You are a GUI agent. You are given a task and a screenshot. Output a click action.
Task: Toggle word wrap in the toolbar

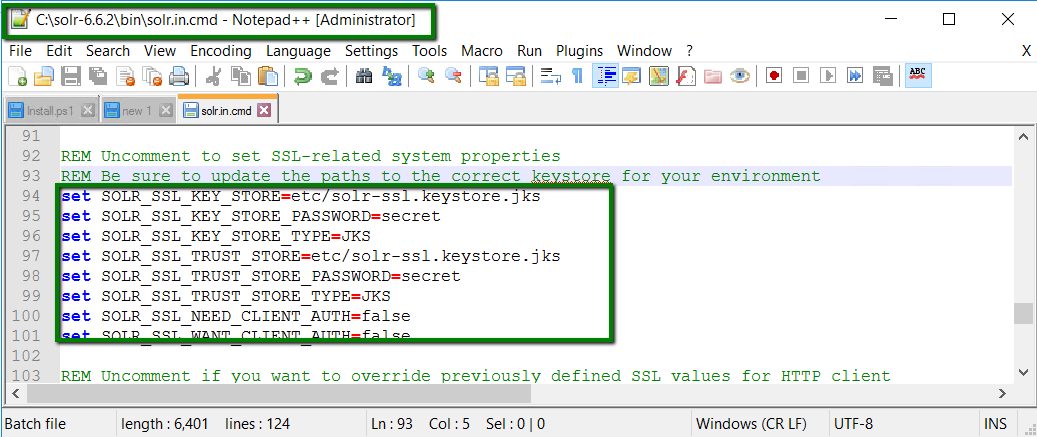tap(550, 76)
